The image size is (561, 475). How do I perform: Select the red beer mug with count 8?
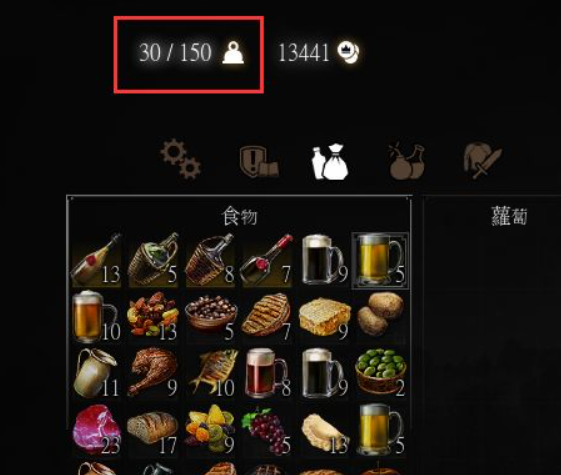point(268,372)
